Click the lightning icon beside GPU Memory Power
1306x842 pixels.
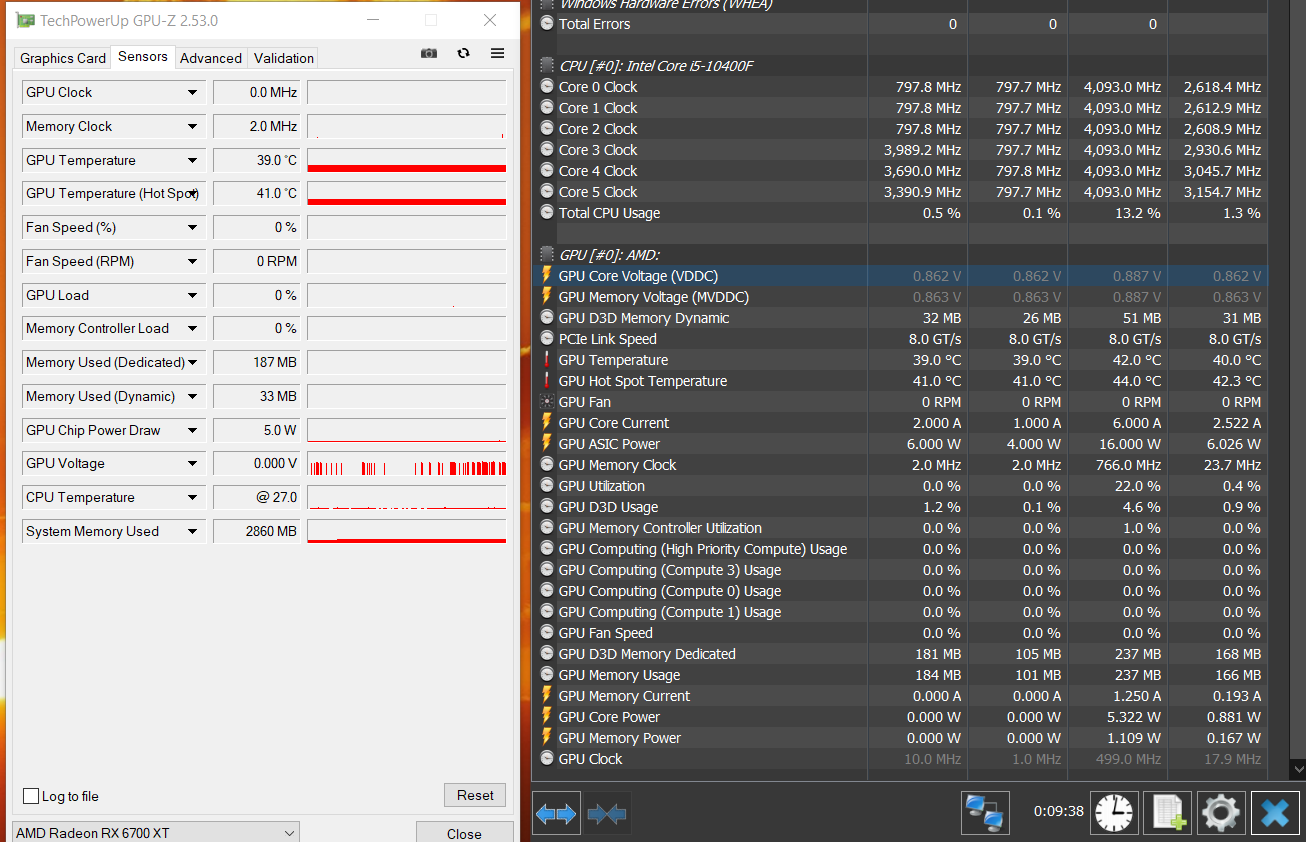[x=547, y=738]
